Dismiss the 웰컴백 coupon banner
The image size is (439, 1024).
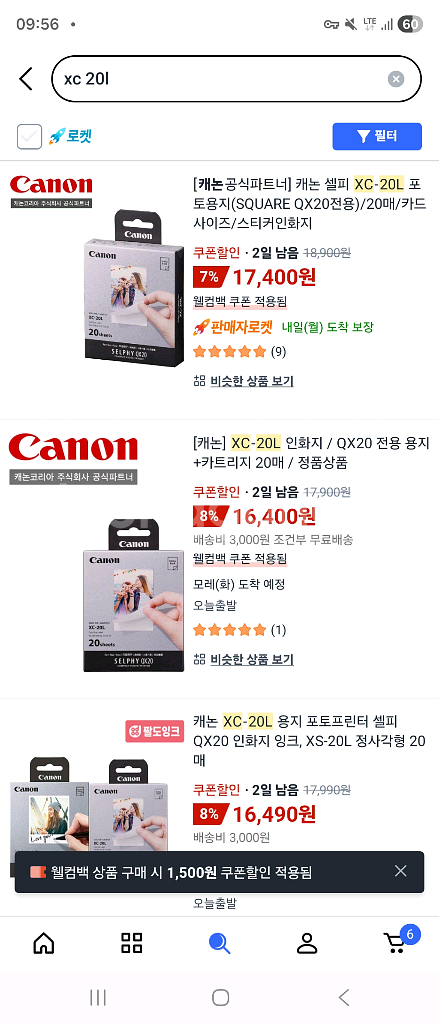pyautogui.click(x=400, y=871)
